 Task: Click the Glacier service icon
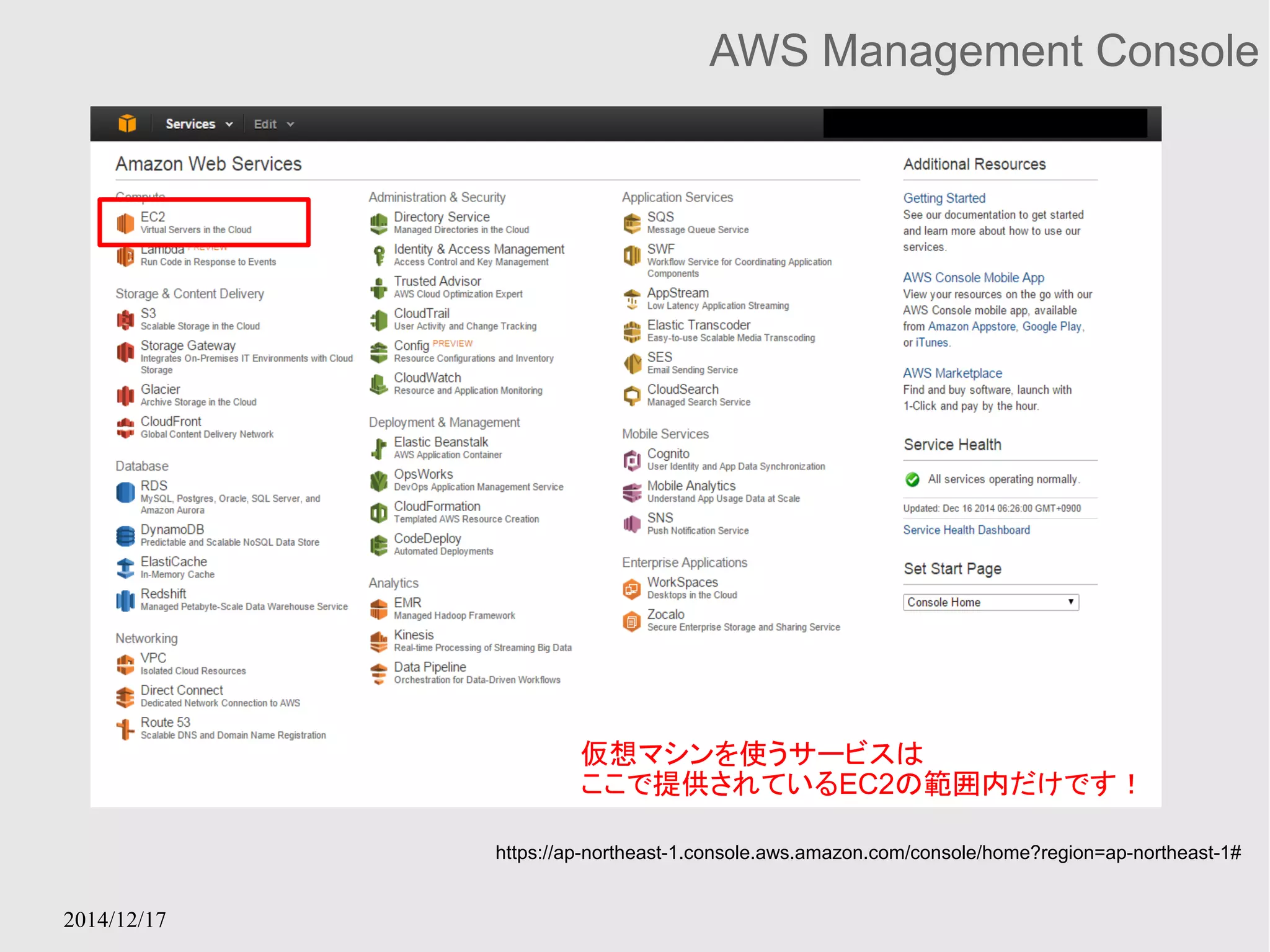125,396
